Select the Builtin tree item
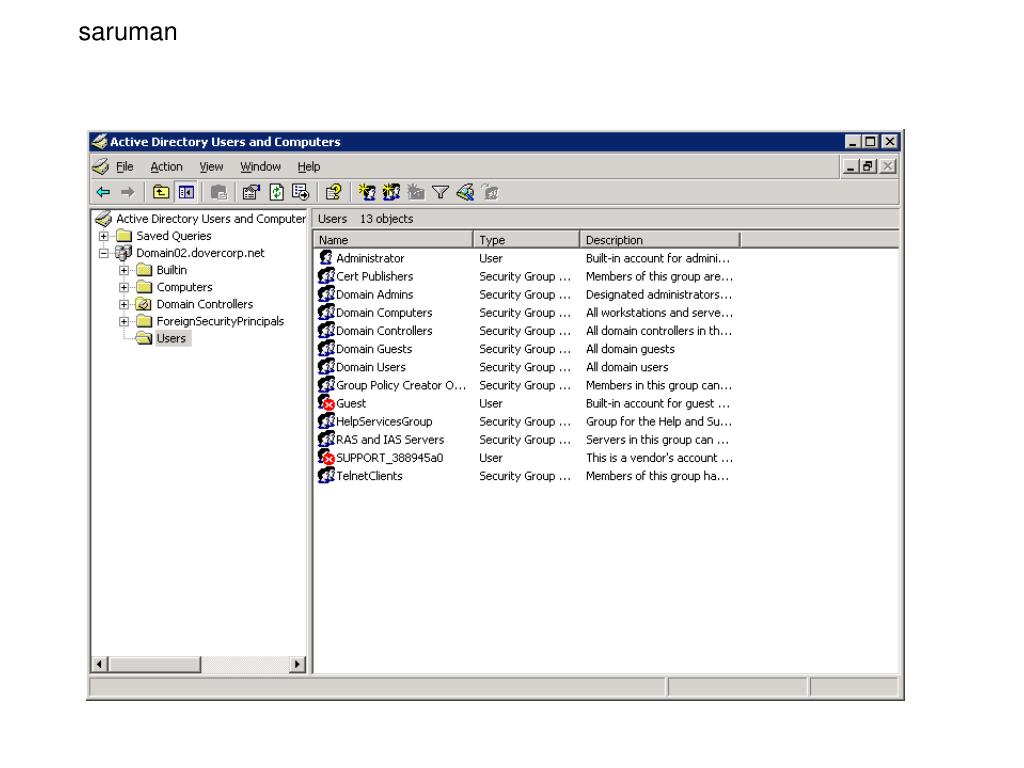1024x768 pixels. 172,270
